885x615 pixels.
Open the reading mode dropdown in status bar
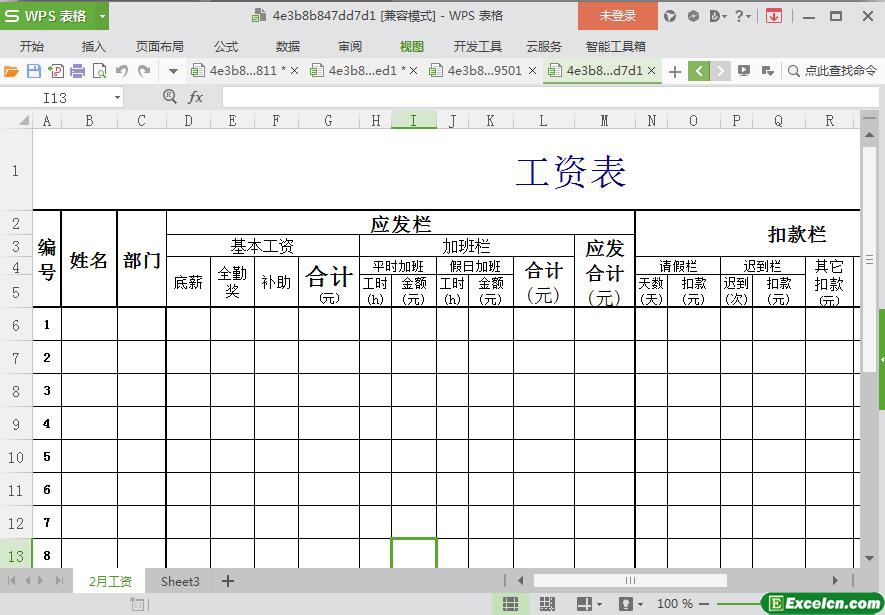coord(598,604)
